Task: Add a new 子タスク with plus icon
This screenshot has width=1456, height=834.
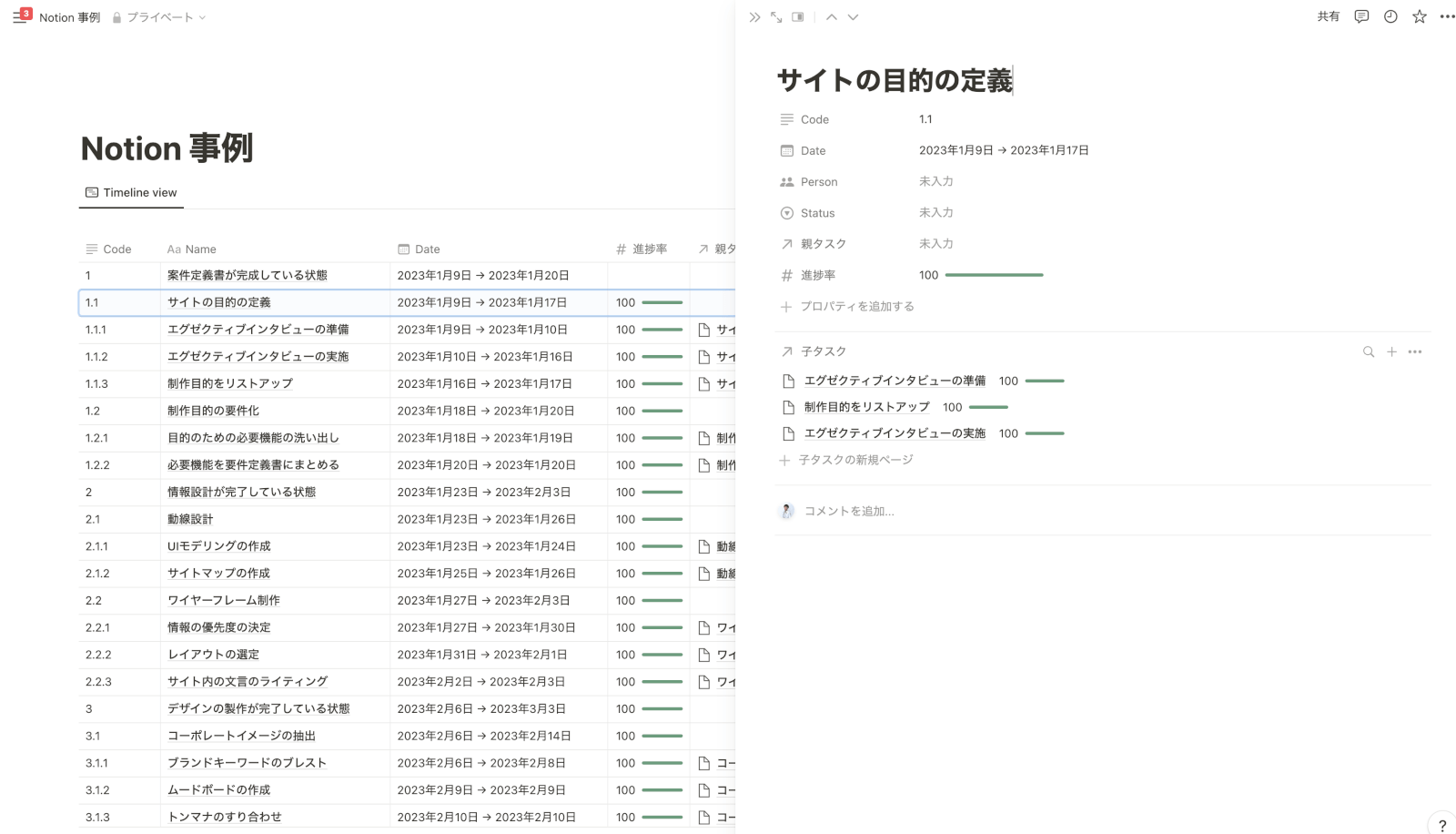Action: tap(1391, 351)
